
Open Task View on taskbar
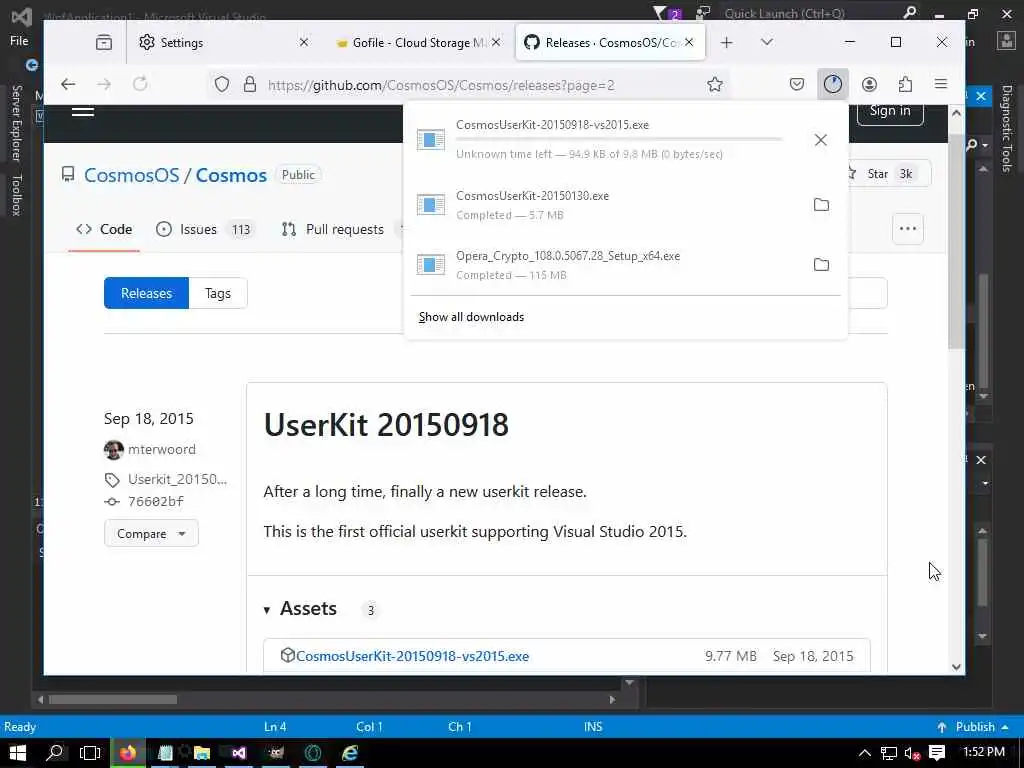[x=90, y=753]
